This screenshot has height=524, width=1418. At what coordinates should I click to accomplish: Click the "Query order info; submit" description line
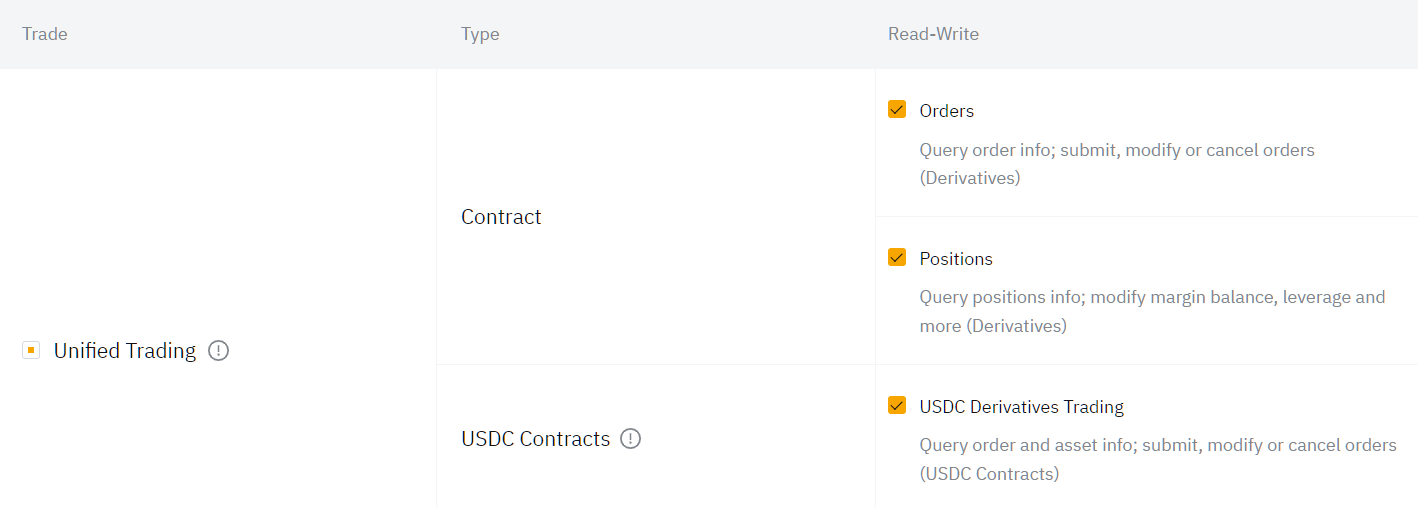coord(1116,150)
